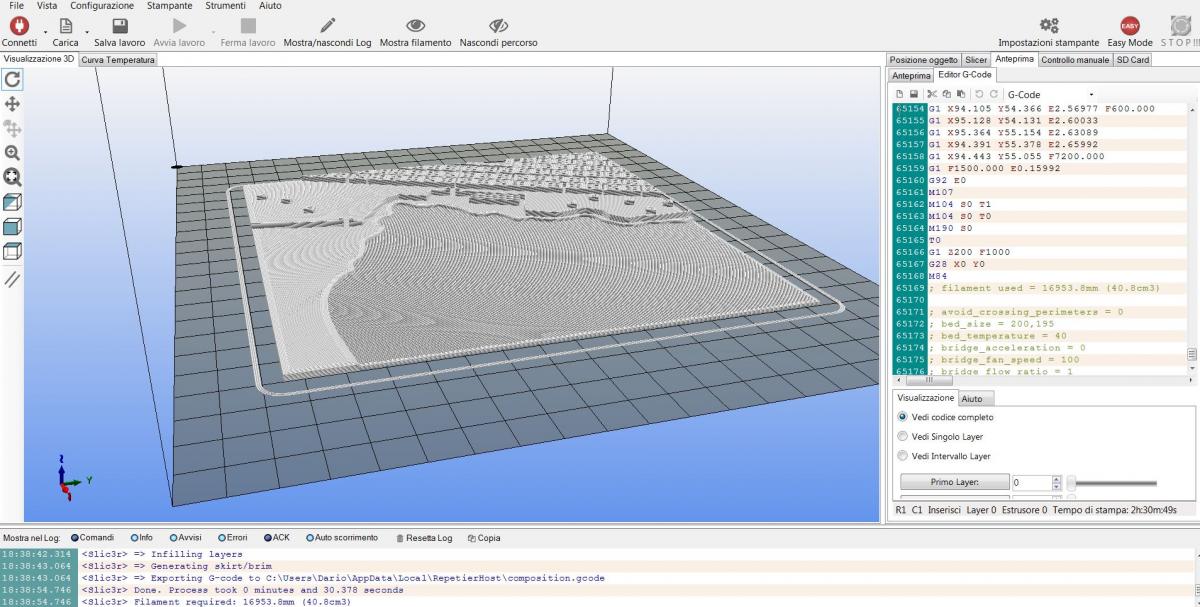This screenshot has height=607, width=1200.
Task: Select the rotate view tool
Action: (13, 79)
